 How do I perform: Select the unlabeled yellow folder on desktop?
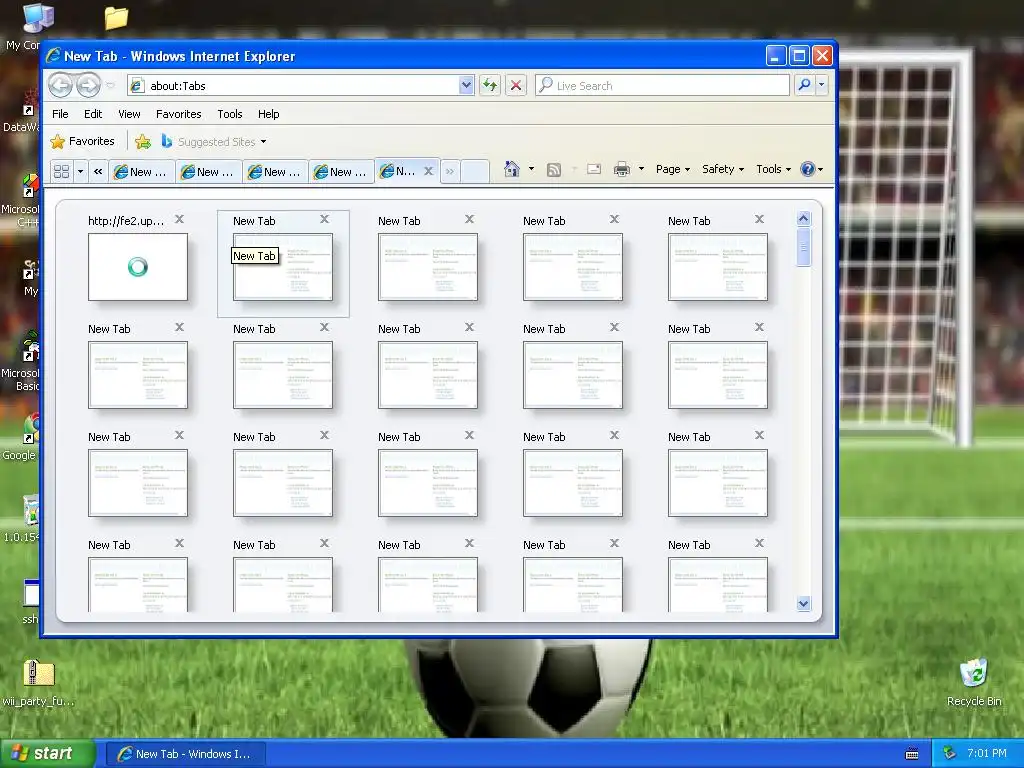tap(116, 18)
